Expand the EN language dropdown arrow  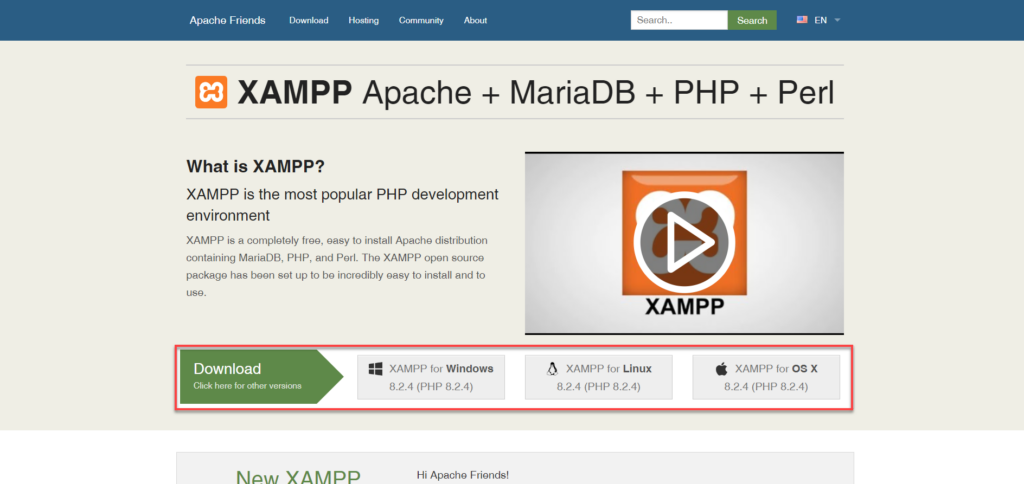tap(837, 20)
